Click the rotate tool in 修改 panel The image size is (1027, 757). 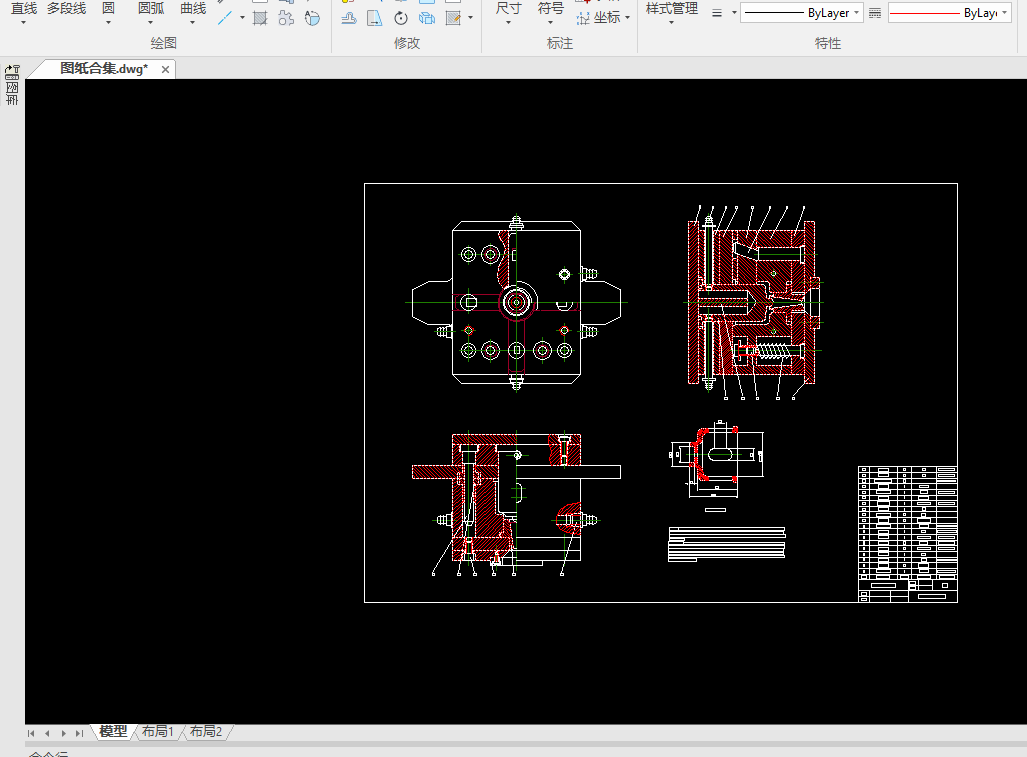pyautogui.click(x=401, y=18)
